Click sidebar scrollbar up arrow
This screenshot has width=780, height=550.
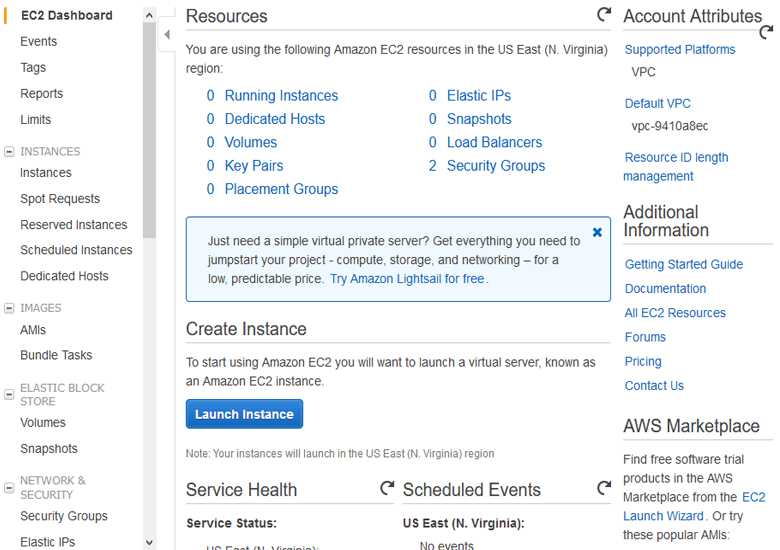[149, 16]
